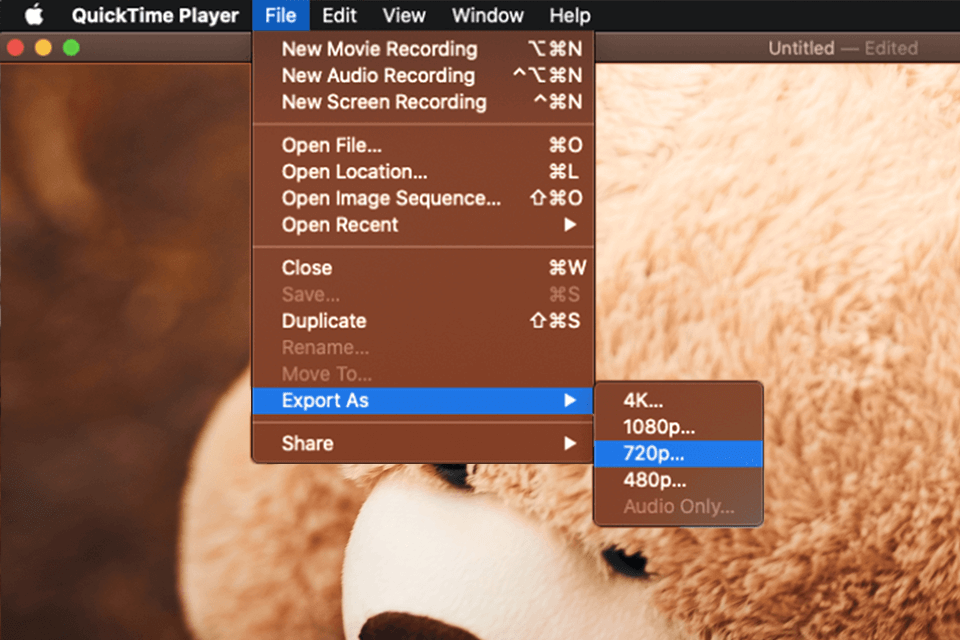The width and height of the screenshot is (960, 640).
Task: Export the movie as 480p...
Action: click(x=678, y=480)
